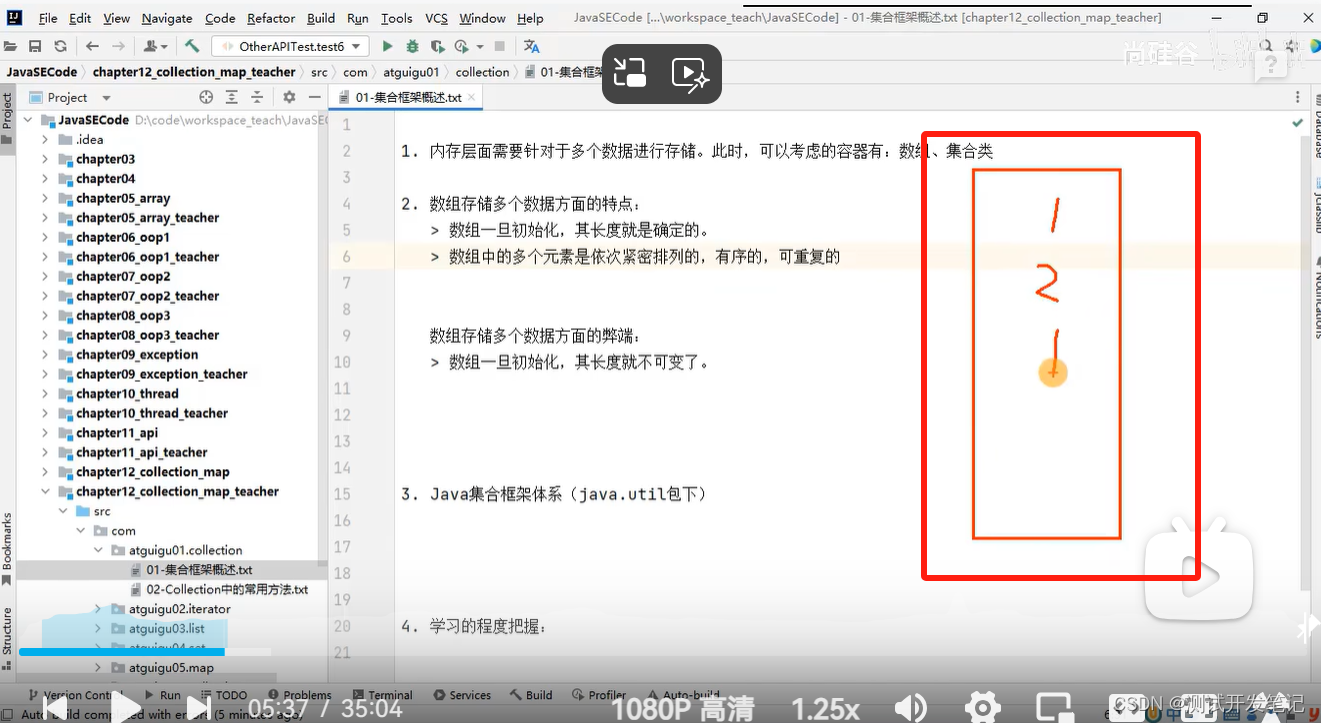1321x723 pixels.
Task: Click chapter12_collection_map_teacher breadcrumb
Action: [x=194, y=72]
